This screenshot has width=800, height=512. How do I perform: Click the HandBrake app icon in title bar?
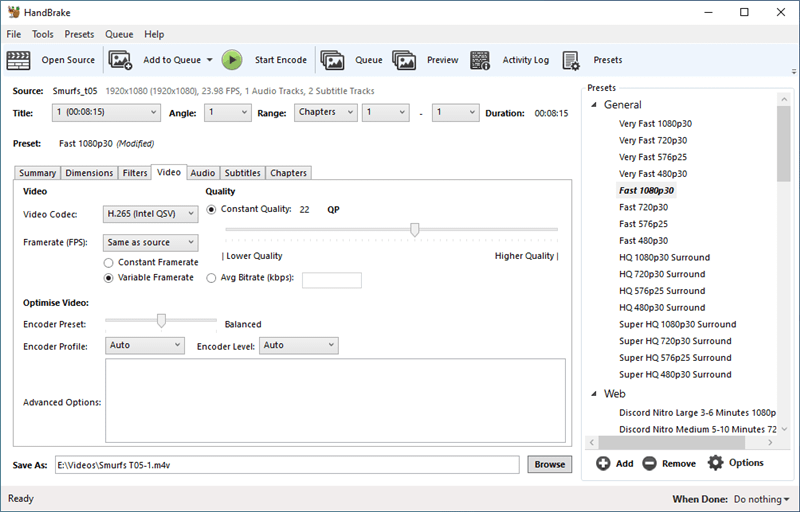pos(13,12)
